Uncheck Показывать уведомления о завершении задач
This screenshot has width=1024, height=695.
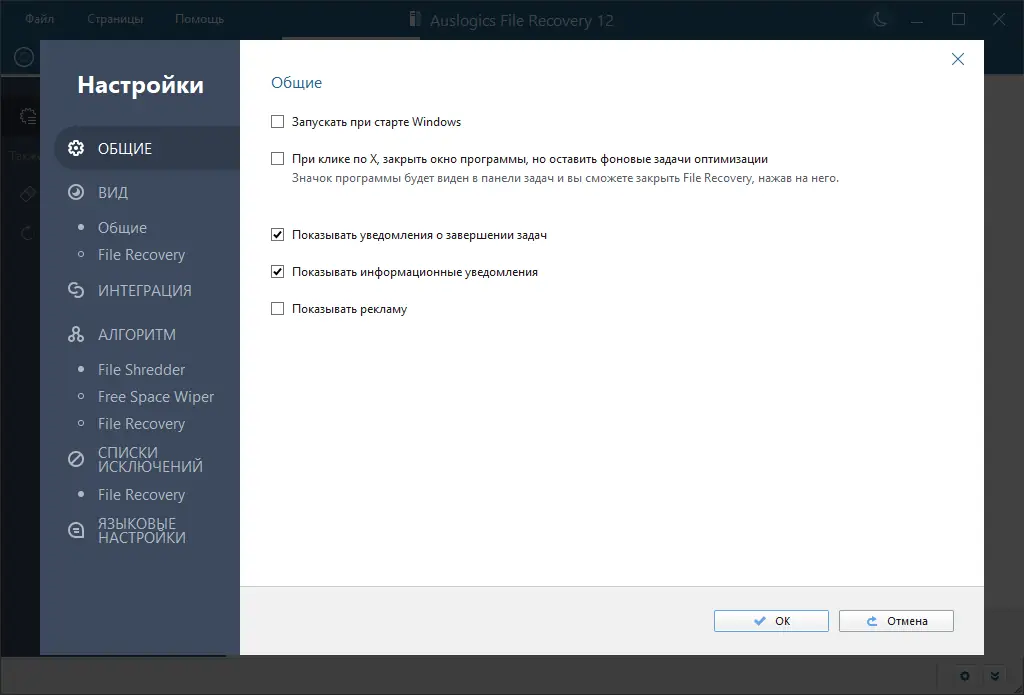(x=277, y=234)
